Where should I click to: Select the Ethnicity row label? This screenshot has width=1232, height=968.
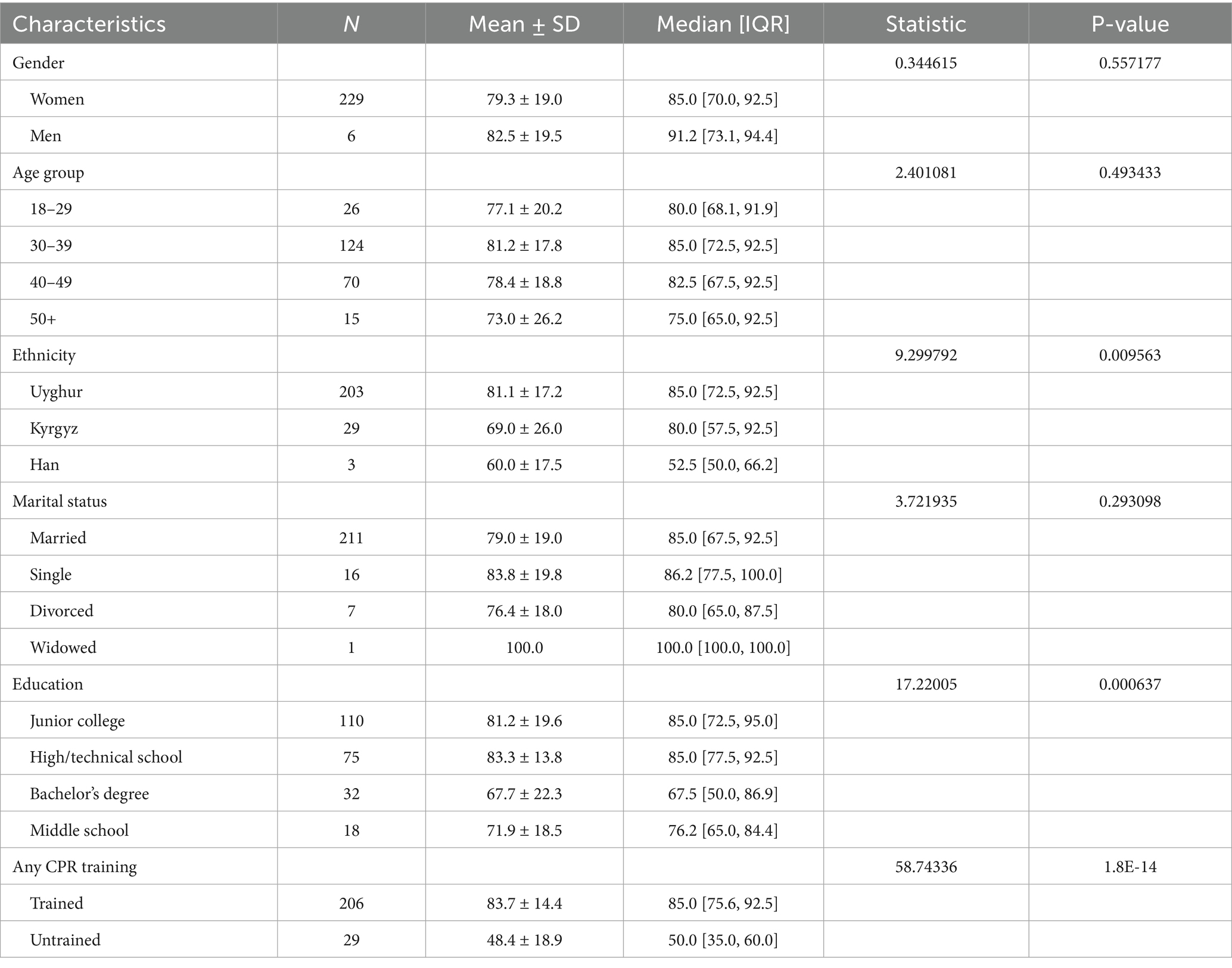click(44, 355)
